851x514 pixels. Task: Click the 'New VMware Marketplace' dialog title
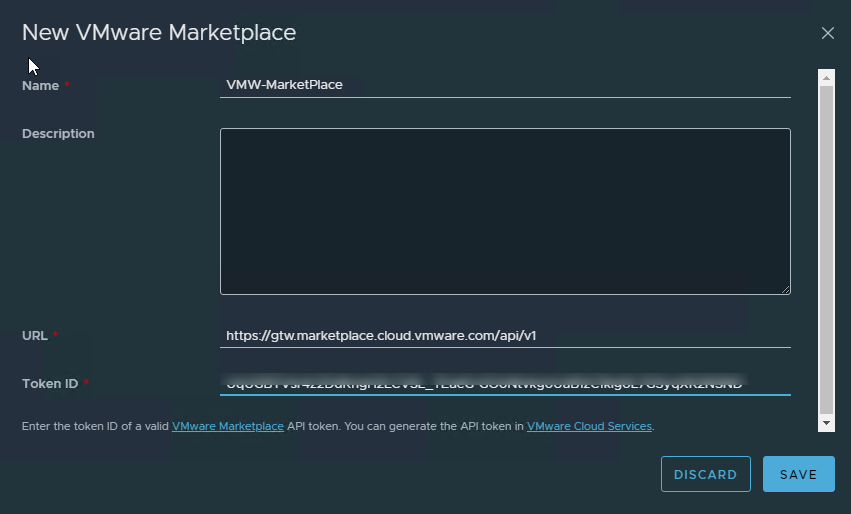[159, 33]
